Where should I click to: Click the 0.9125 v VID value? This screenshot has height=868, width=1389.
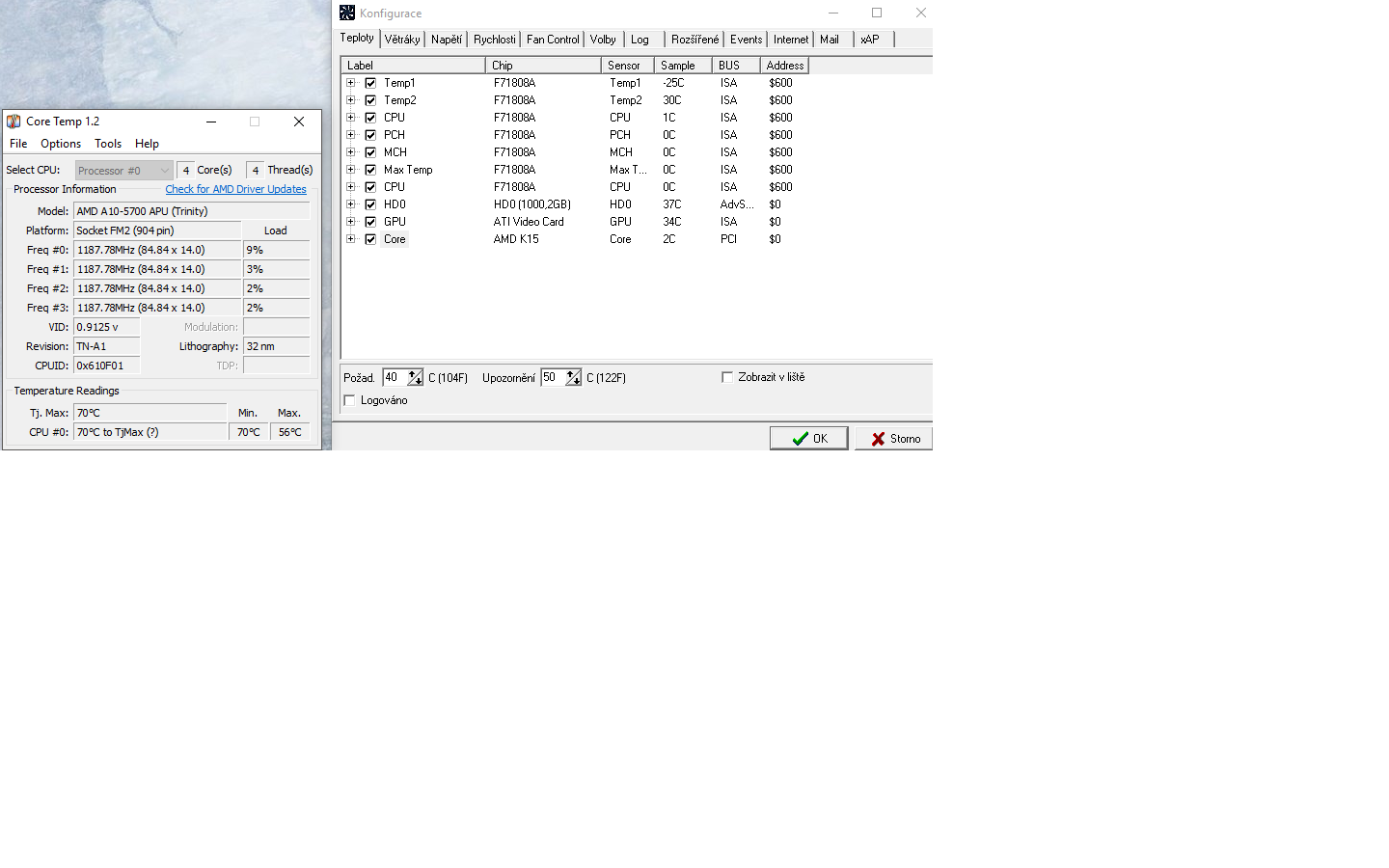tap(107, 327)
